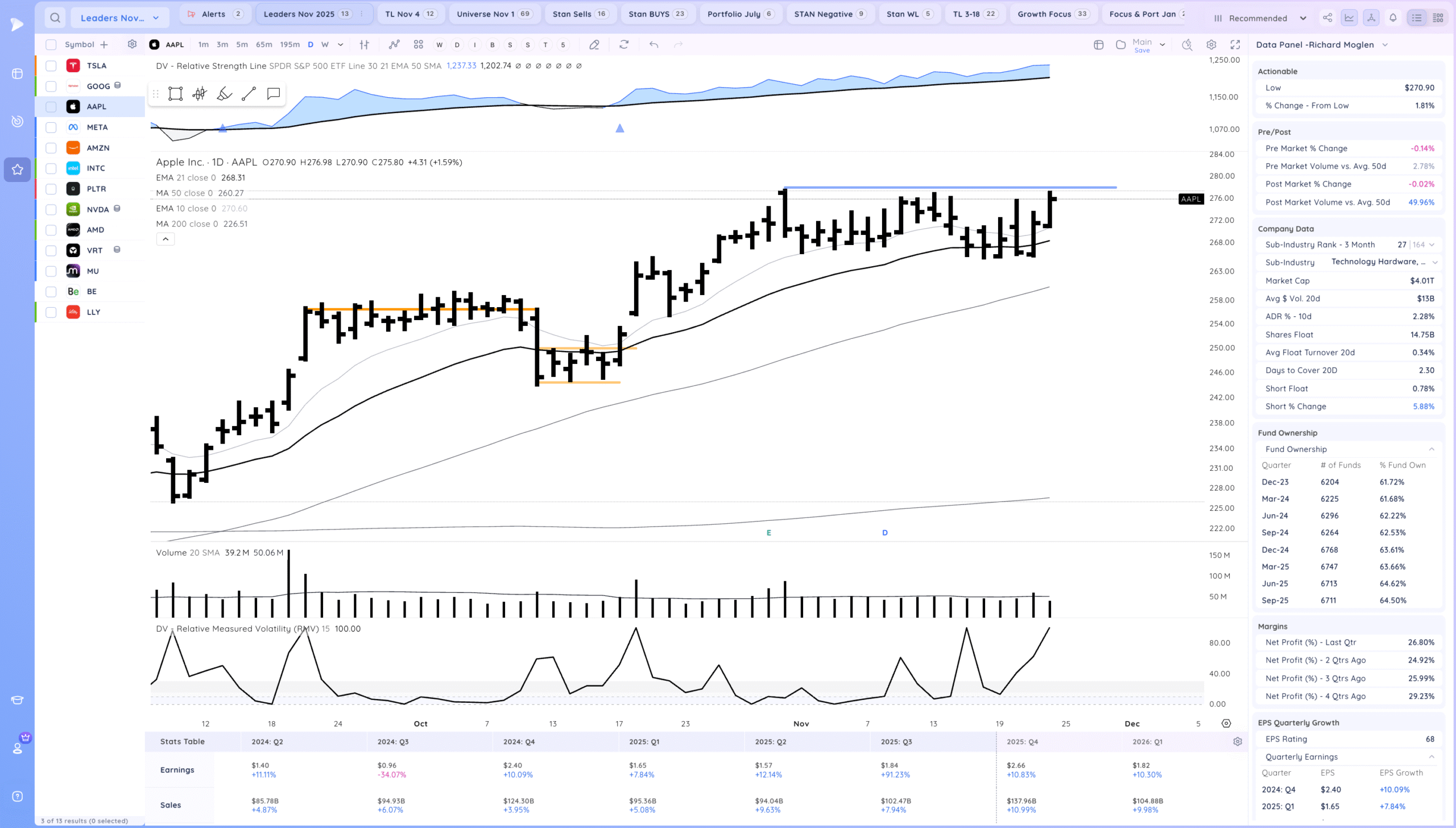Click the undo arrow icon
The height and width of the screenshot is (828, 1456).
[x=653, y=44]
